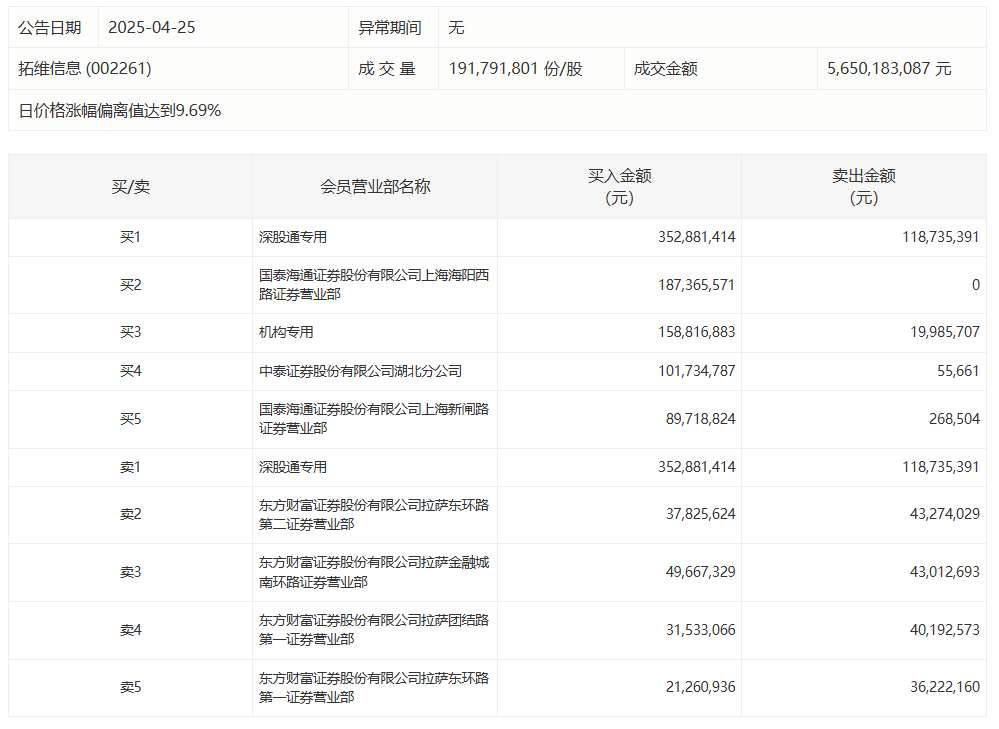Open 中泰证券股份有限公司湖北分公司 entry

(x=360, y=371)
